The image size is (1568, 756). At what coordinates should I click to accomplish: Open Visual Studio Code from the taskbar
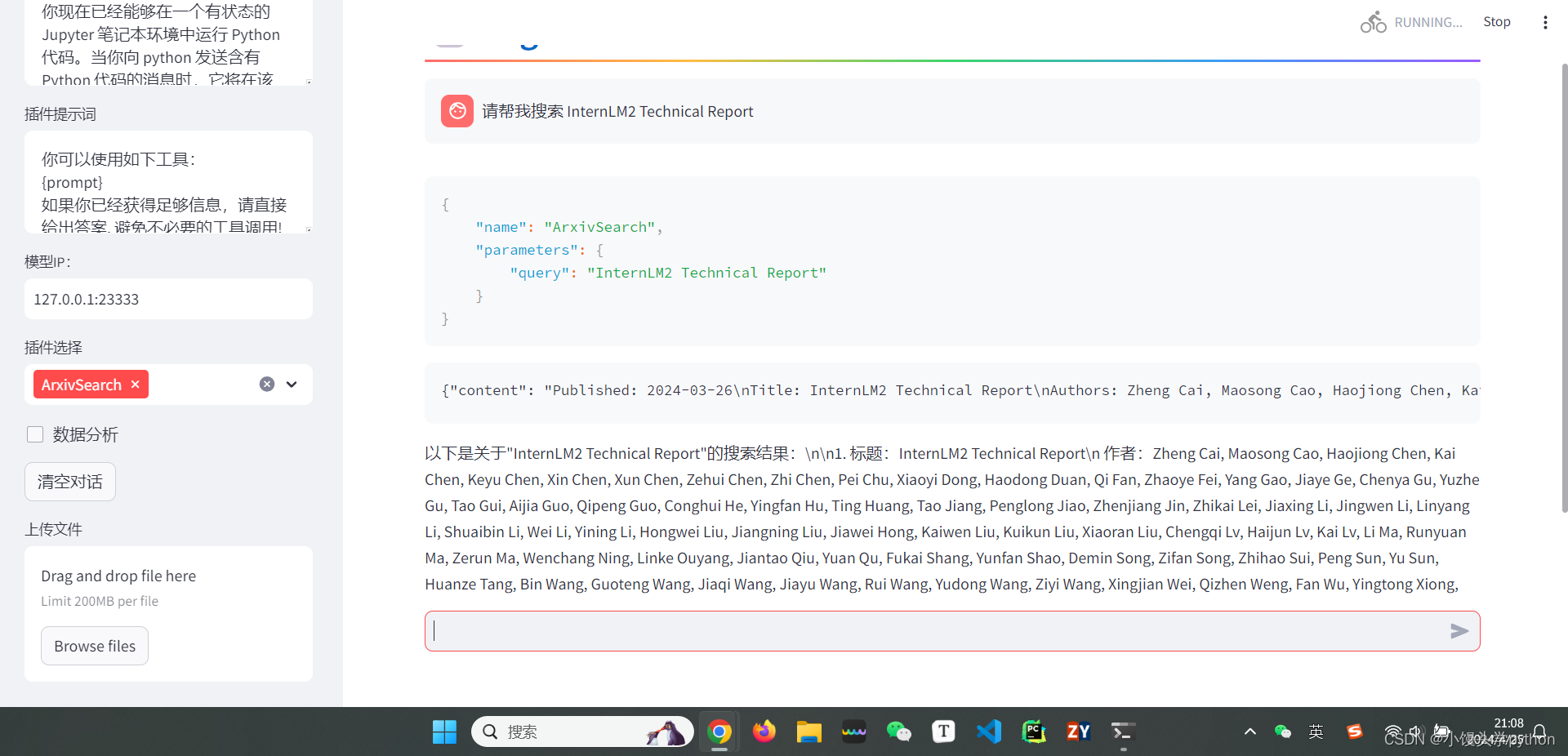coord(989,732)
